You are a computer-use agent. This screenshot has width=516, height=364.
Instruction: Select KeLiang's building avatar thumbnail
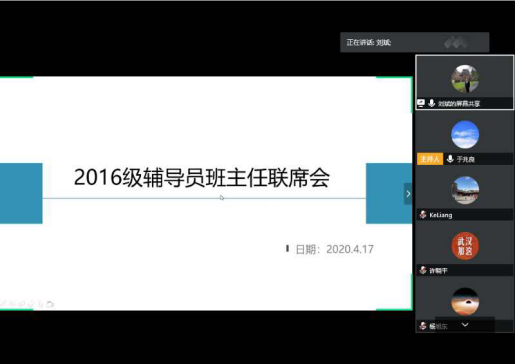coord(465,190)
